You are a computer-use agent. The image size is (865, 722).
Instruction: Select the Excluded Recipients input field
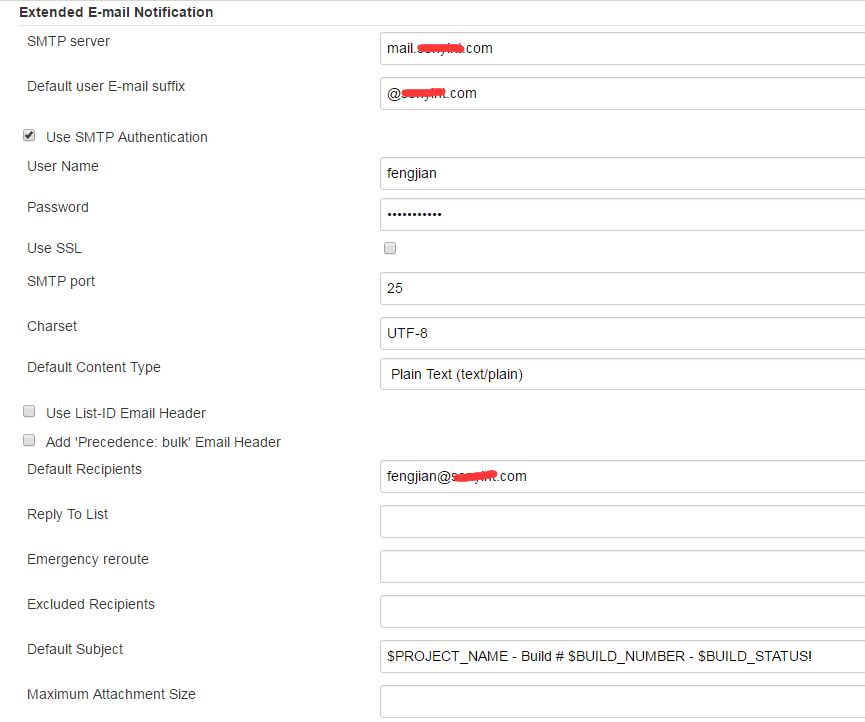point(622,612)
